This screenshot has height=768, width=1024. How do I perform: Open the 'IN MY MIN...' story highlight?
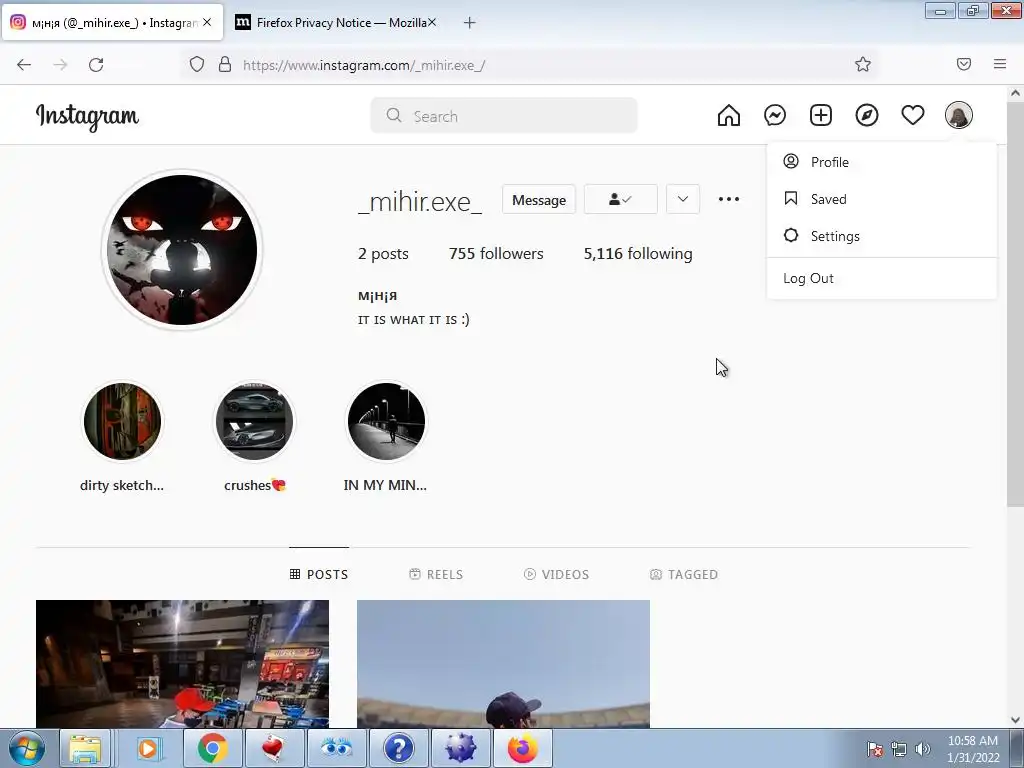coord(387,422)
